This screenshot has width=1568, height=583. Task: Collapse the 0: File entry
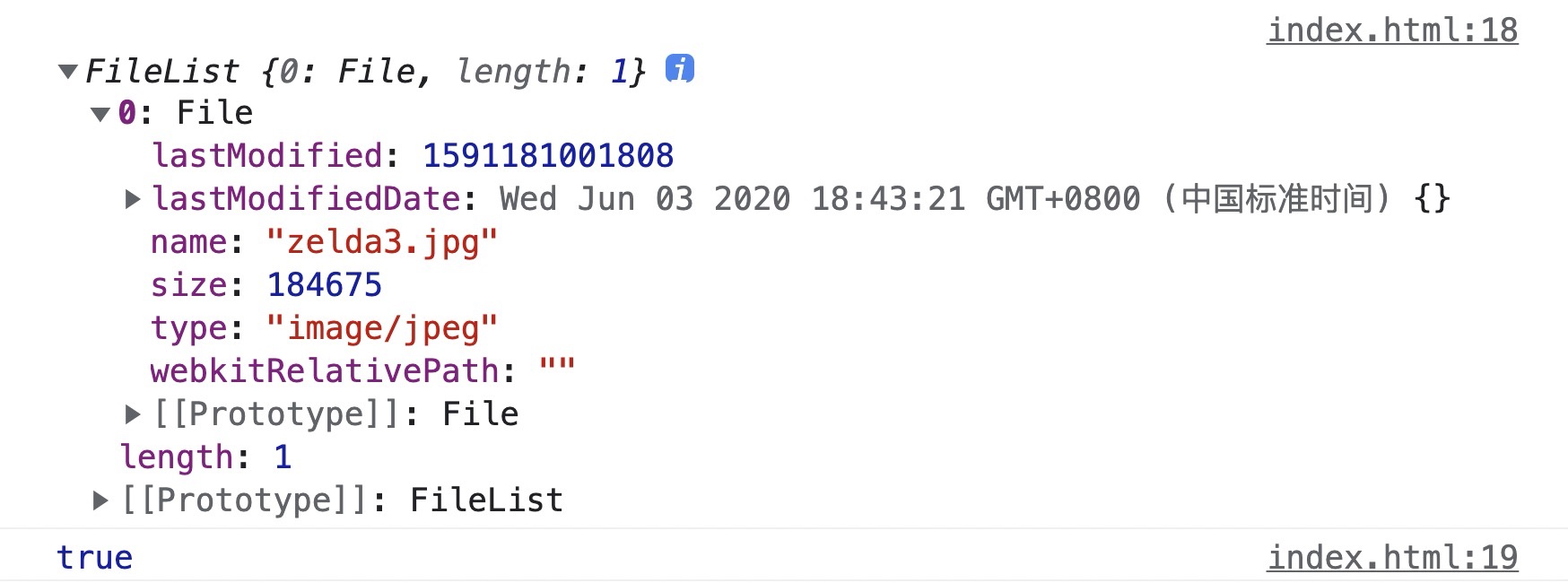100,114
